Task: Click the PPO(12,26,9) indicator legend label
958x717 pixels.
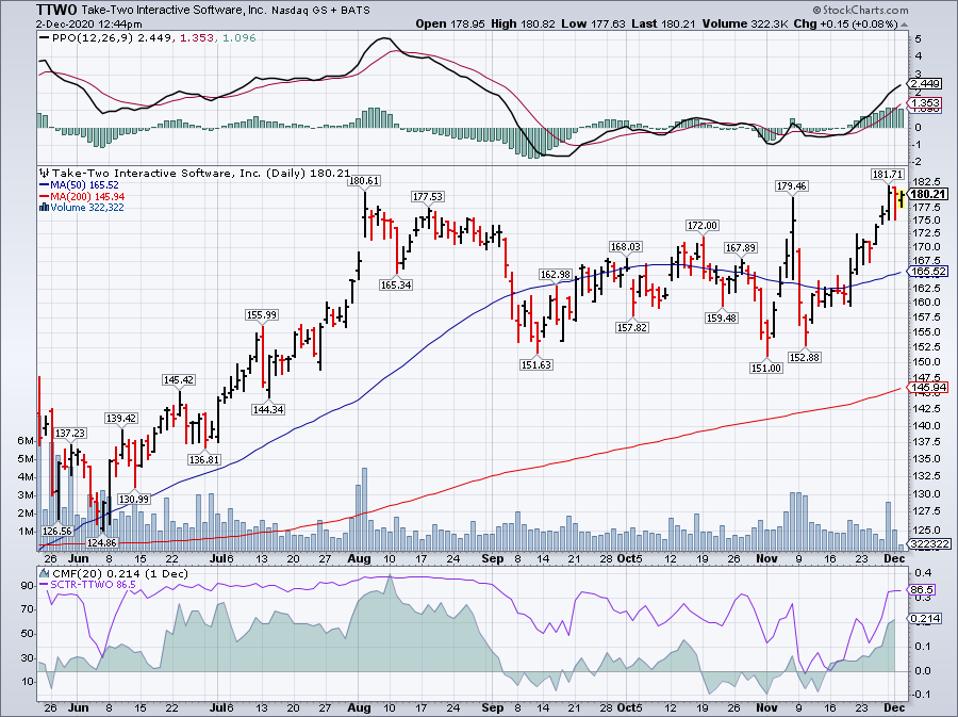Action: (x=93, y=38)
